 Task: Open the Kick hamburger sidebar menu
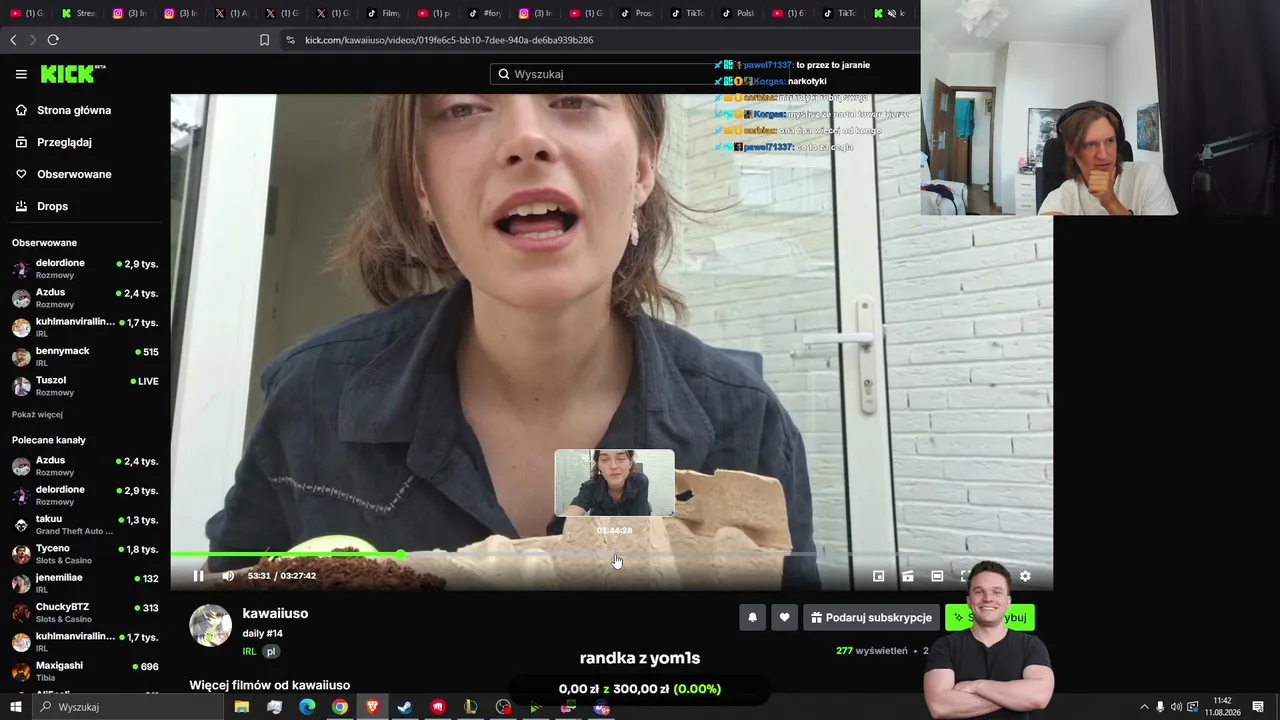pos(21,74)
